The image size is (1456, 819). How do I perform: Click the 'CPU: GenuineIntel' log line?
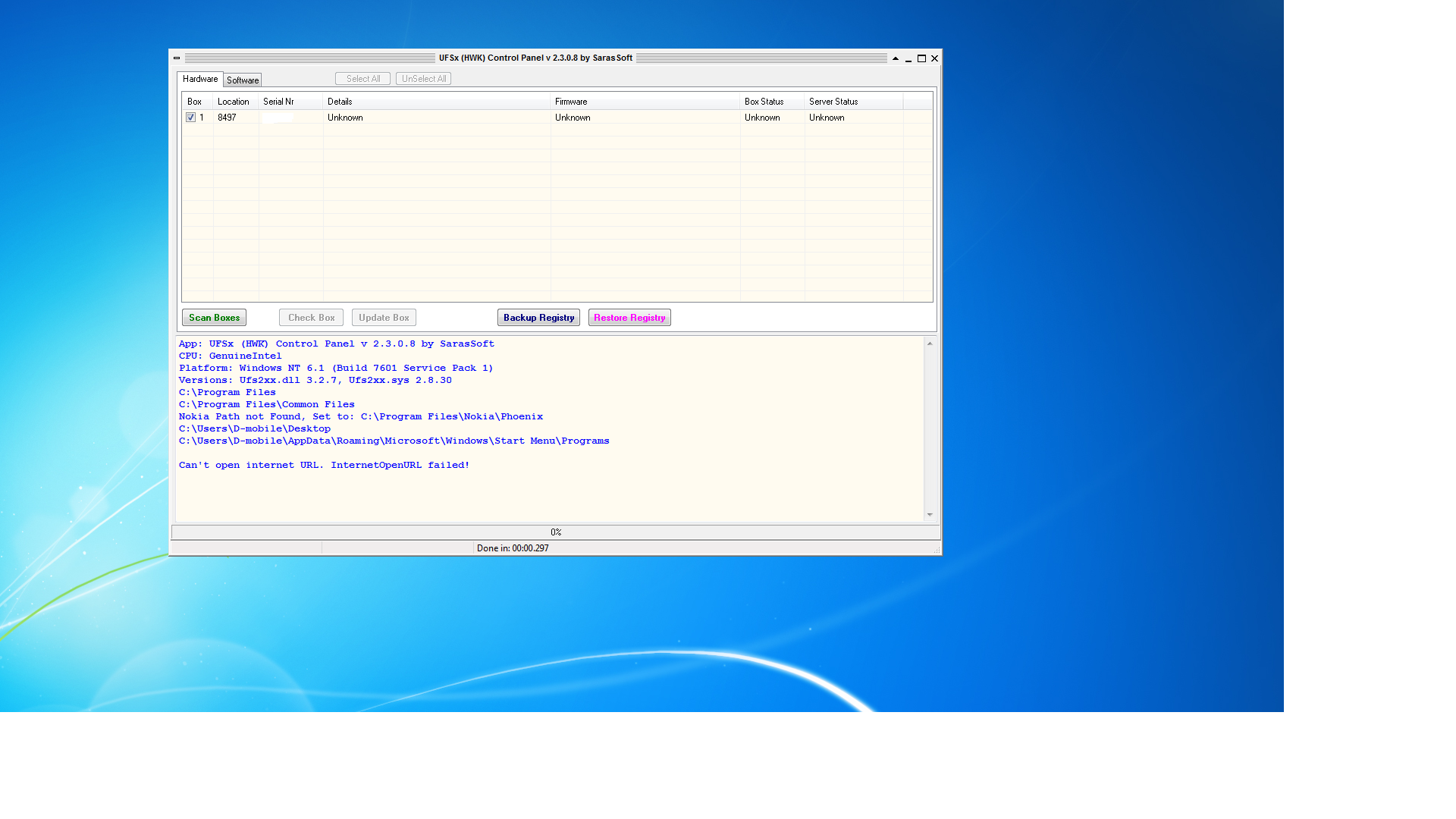pyautogui.click(x=231, y=356)
